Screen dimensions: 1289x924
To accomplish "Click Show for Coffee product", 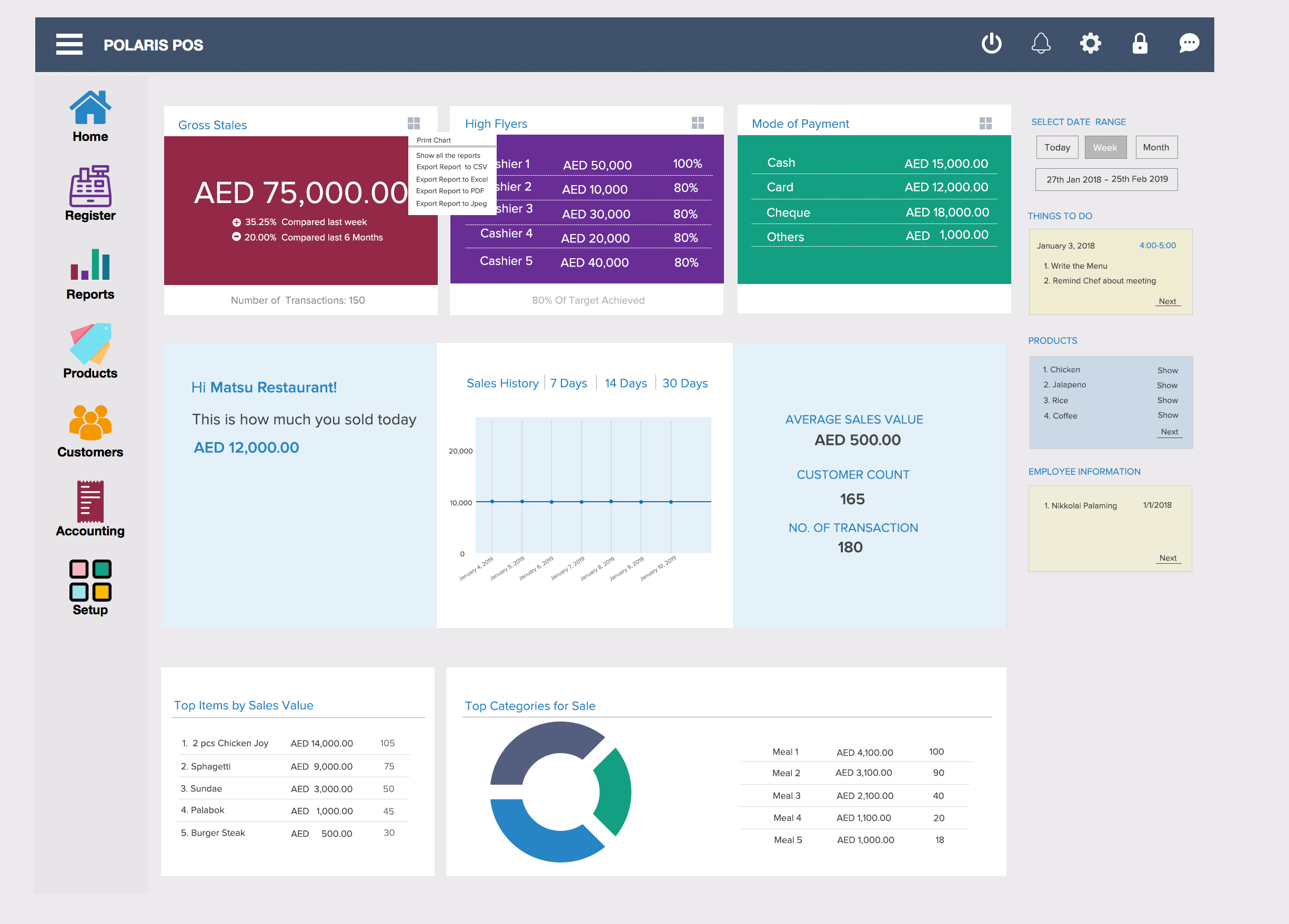I will (1168, 415).
